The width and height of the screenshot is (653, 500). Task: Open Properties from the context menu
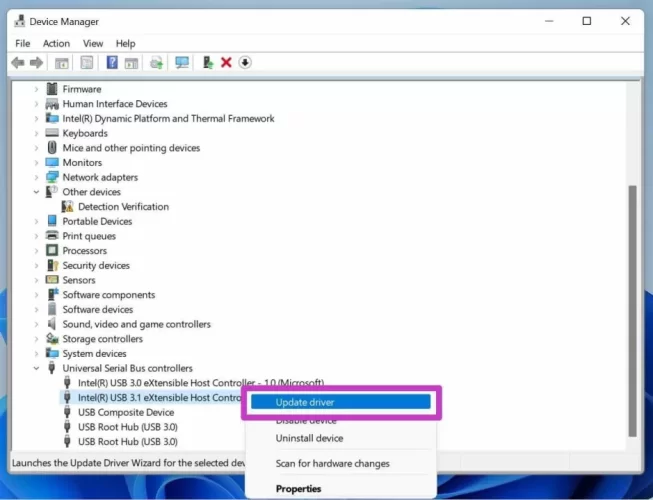pyautogui.click(x=298, y=489)
